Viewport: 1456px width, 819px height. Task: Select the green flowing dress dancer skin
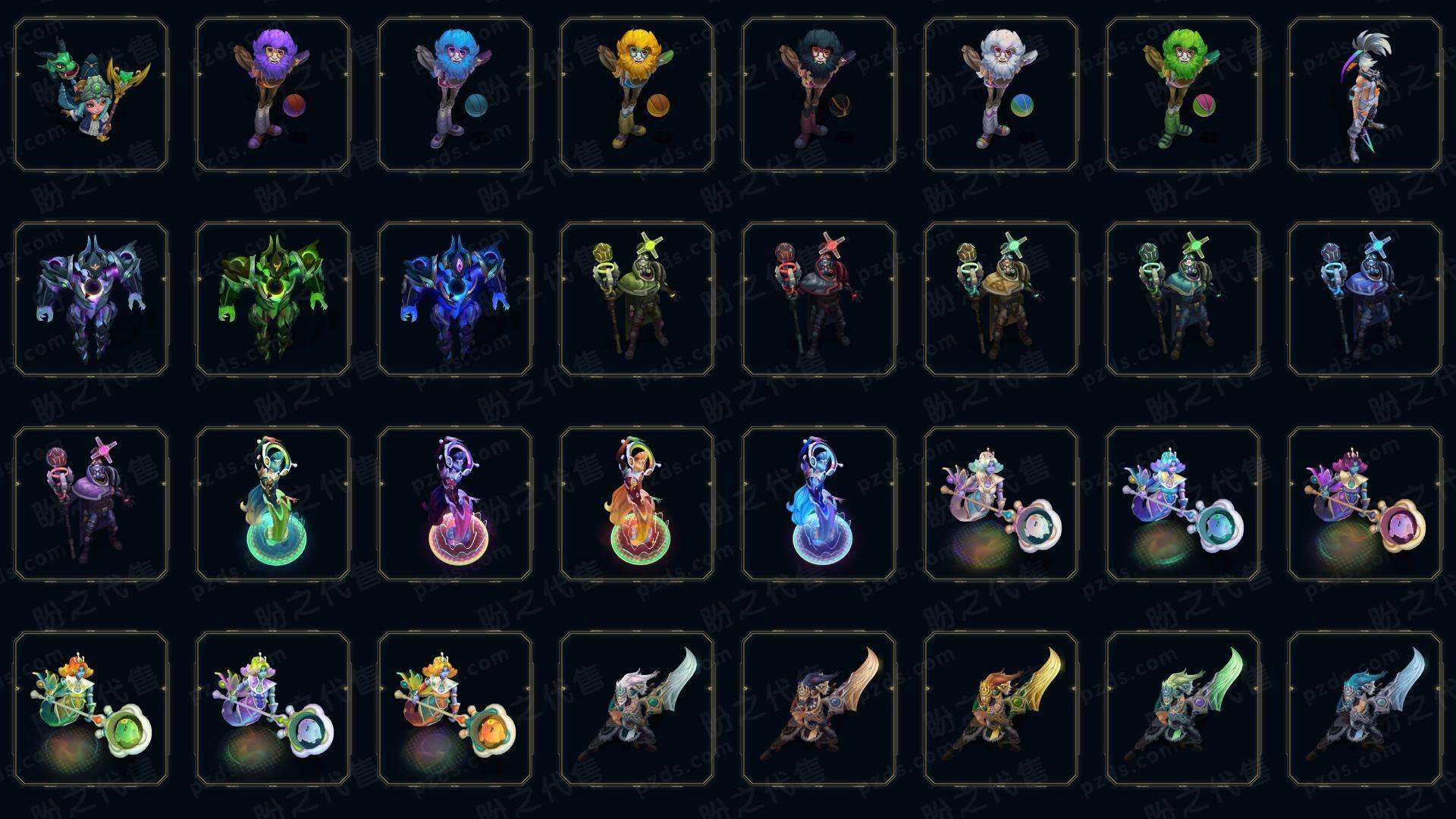pyautogui.click(x=273, y=504)
